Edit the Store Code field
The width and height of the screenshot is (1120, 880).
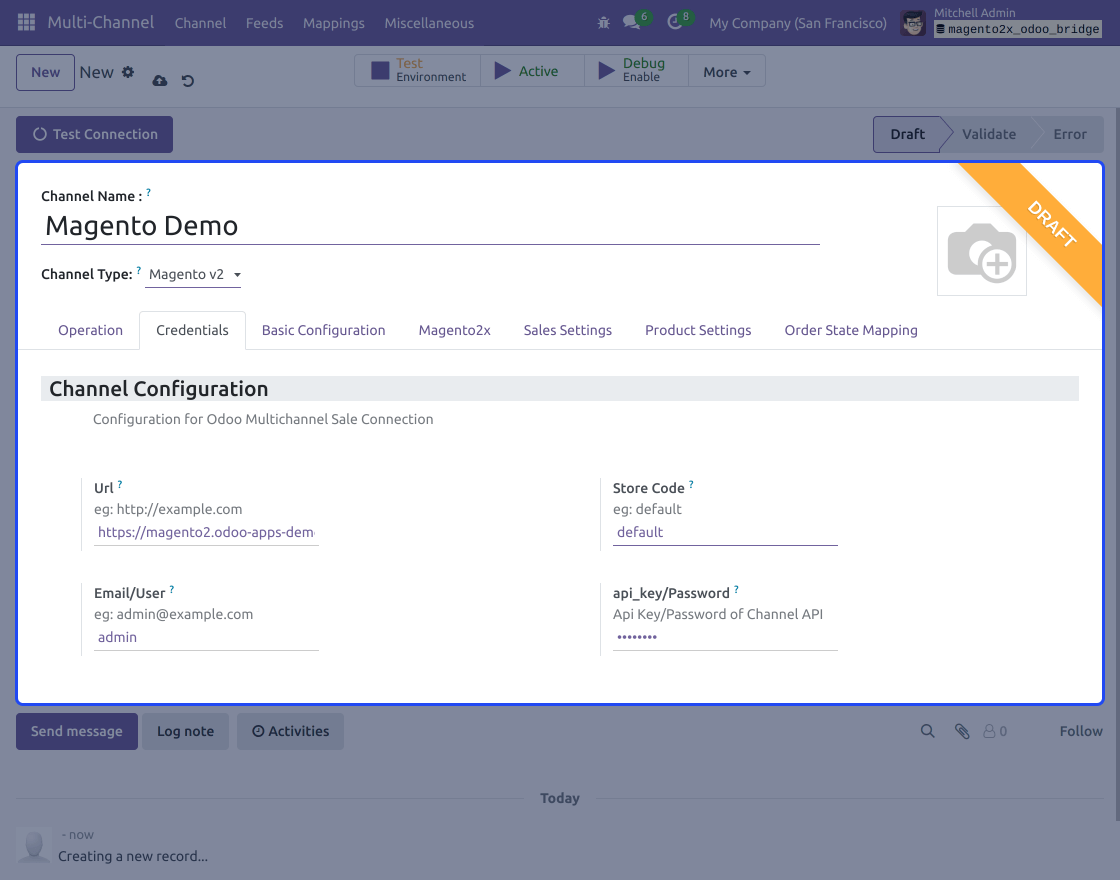[725, 532]
